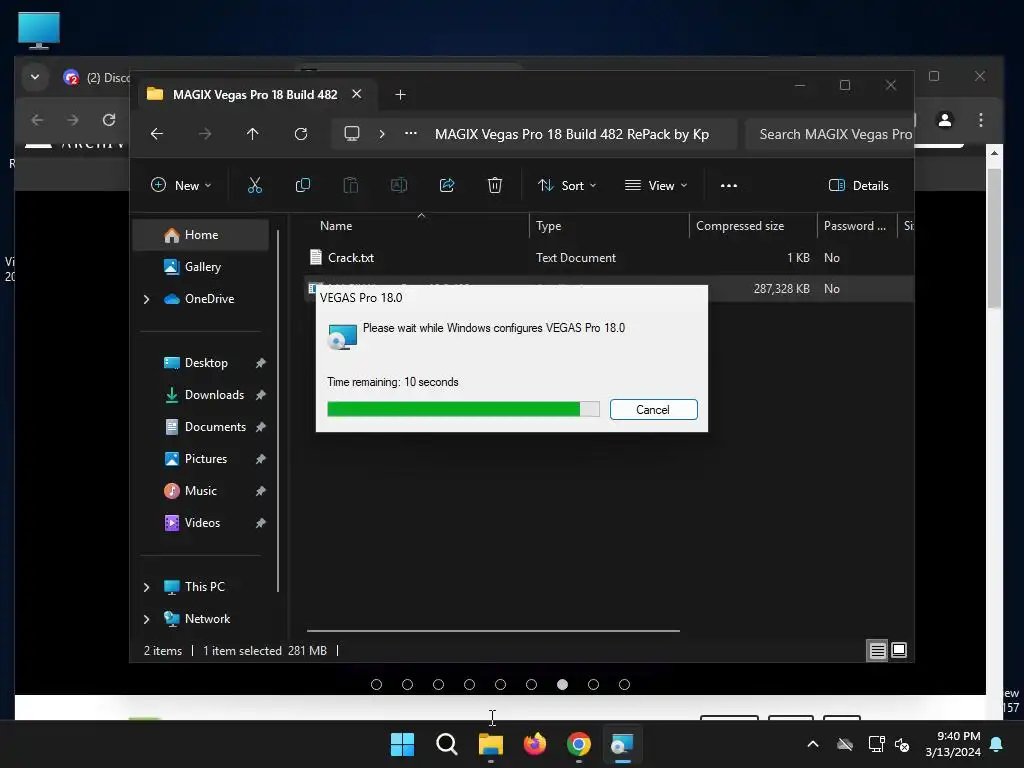This screenshot has width=1024, height=768.
Task: Select the seventh filled carousel dot
Action: coord(562,684)
